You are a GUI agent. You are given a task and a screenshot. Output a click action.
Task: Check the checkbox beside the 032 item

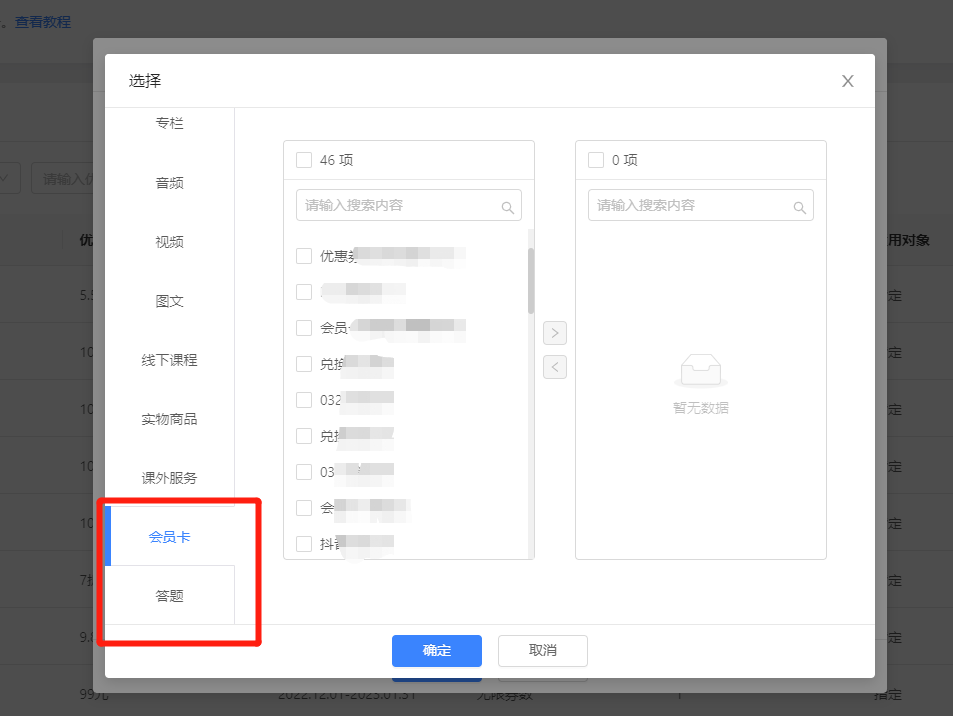[304, 399]
